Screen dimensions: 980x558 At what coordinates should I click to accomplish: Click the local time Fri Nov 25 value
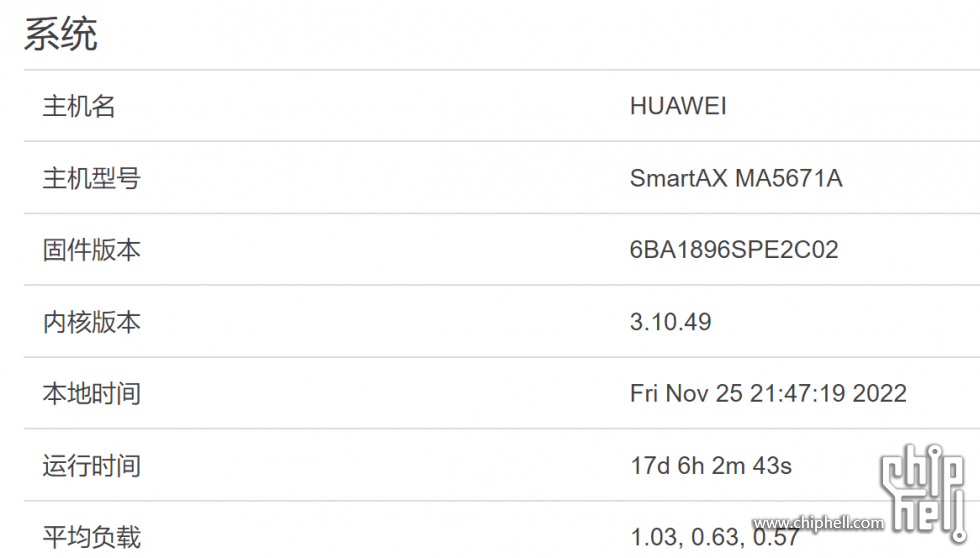[768, 394]
